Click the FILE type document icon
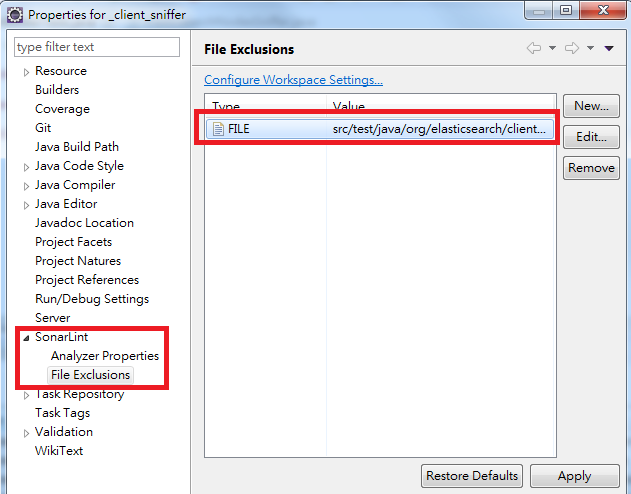Image resolution: width=631 pixels, height=494 pixels. [x=218, y=129]
